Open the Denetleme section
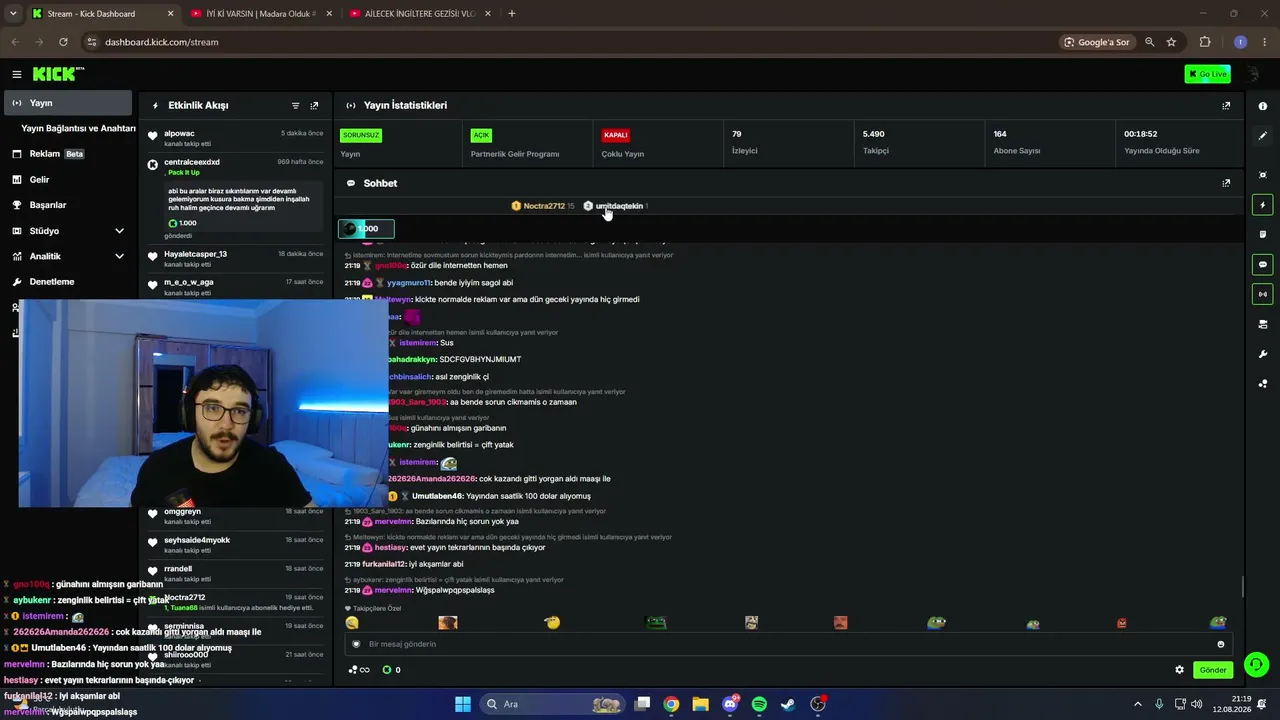Screen dimensions: 1280x720 coord(68,282)
